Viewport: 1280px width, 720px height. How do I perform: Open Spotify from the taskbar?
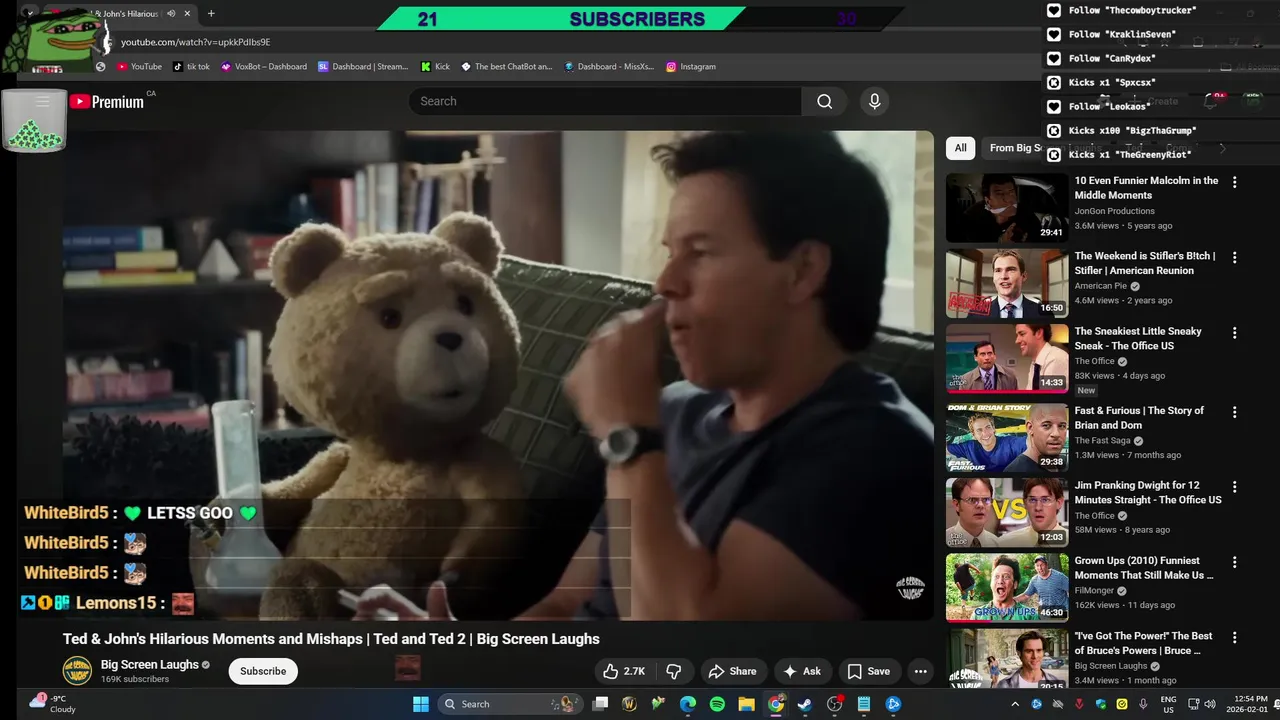(717, 704)
